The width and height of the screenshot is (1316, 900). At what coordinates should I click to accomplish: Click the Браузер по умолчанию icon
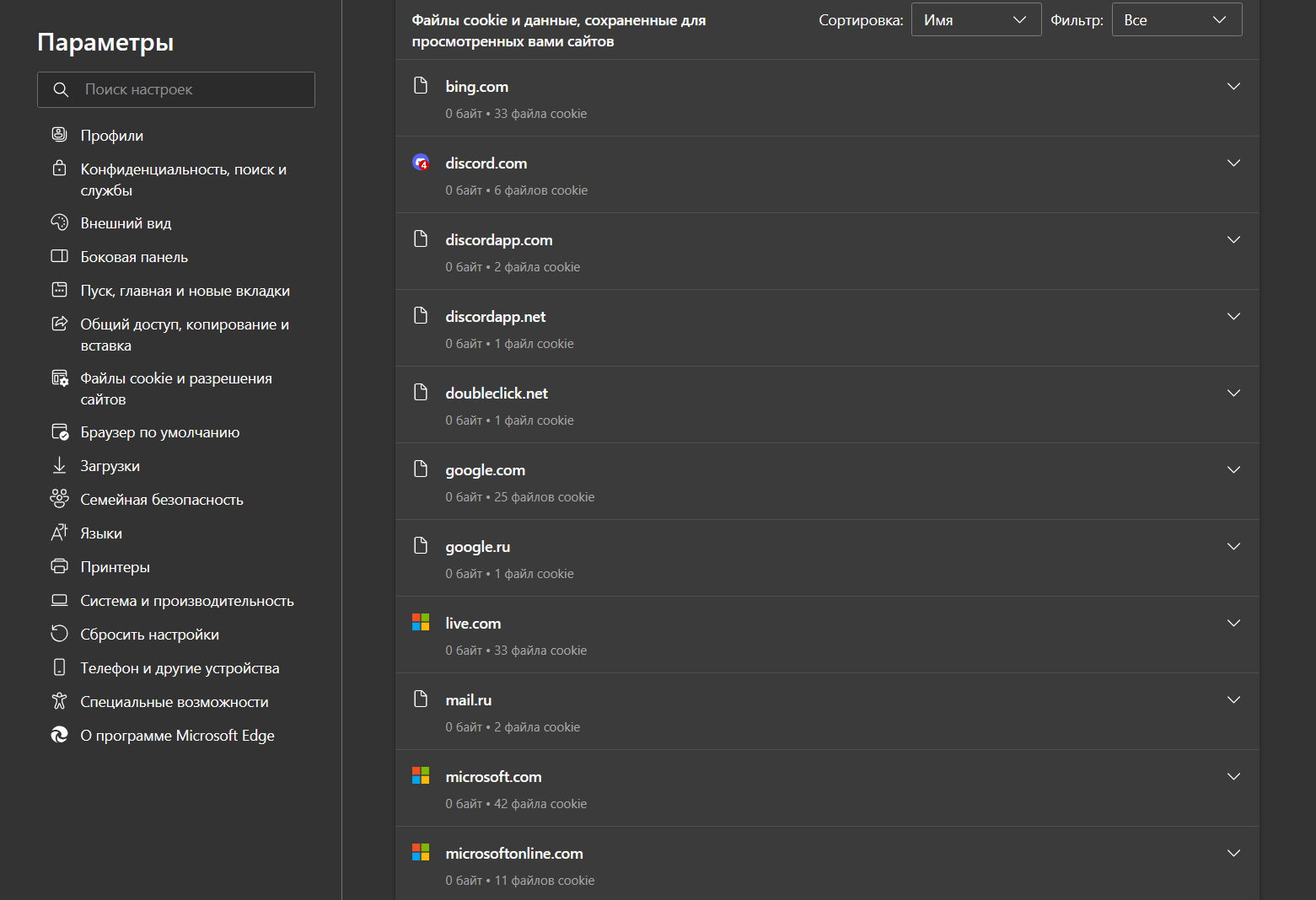click(x=60, y=431)
